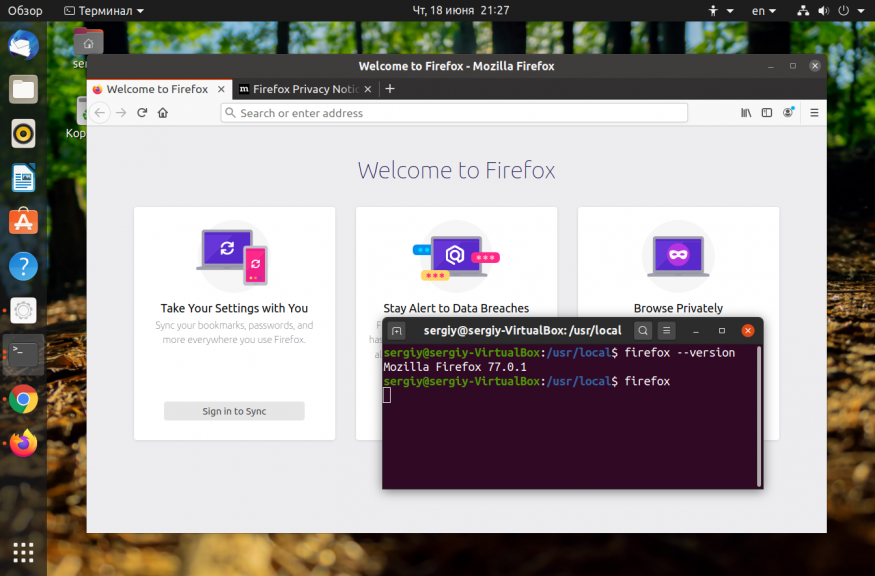
Task: Reload the current Firefox page
Action: pyautogui.click(x=142, y=113)
